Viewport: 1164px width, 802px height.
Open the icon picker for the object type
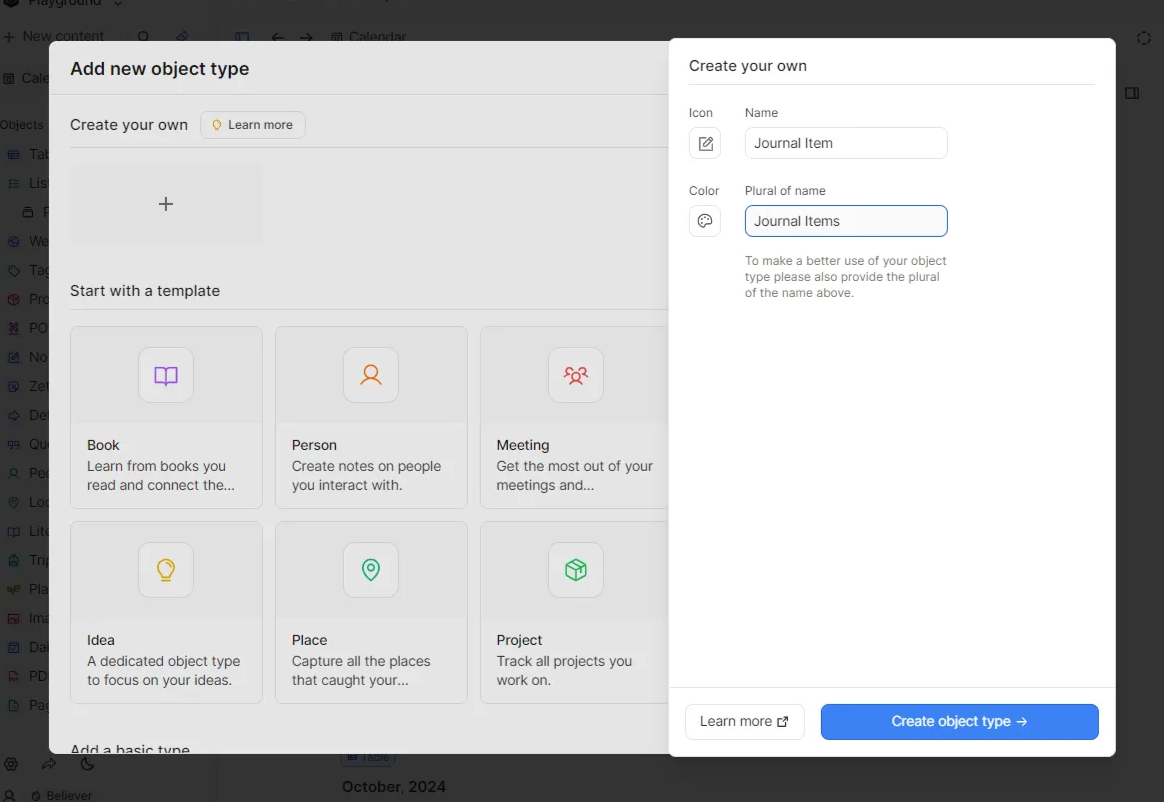tap(704, 143)
